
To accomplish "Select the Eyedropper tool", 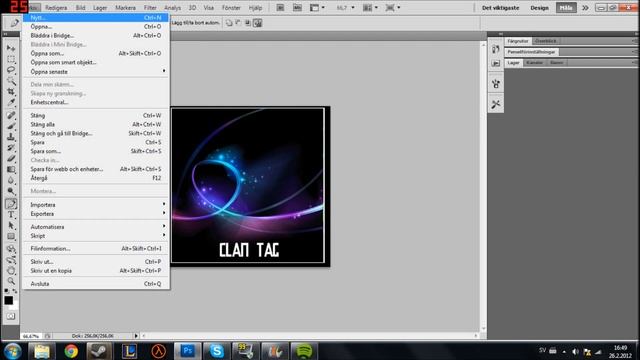I will point(11,102).
